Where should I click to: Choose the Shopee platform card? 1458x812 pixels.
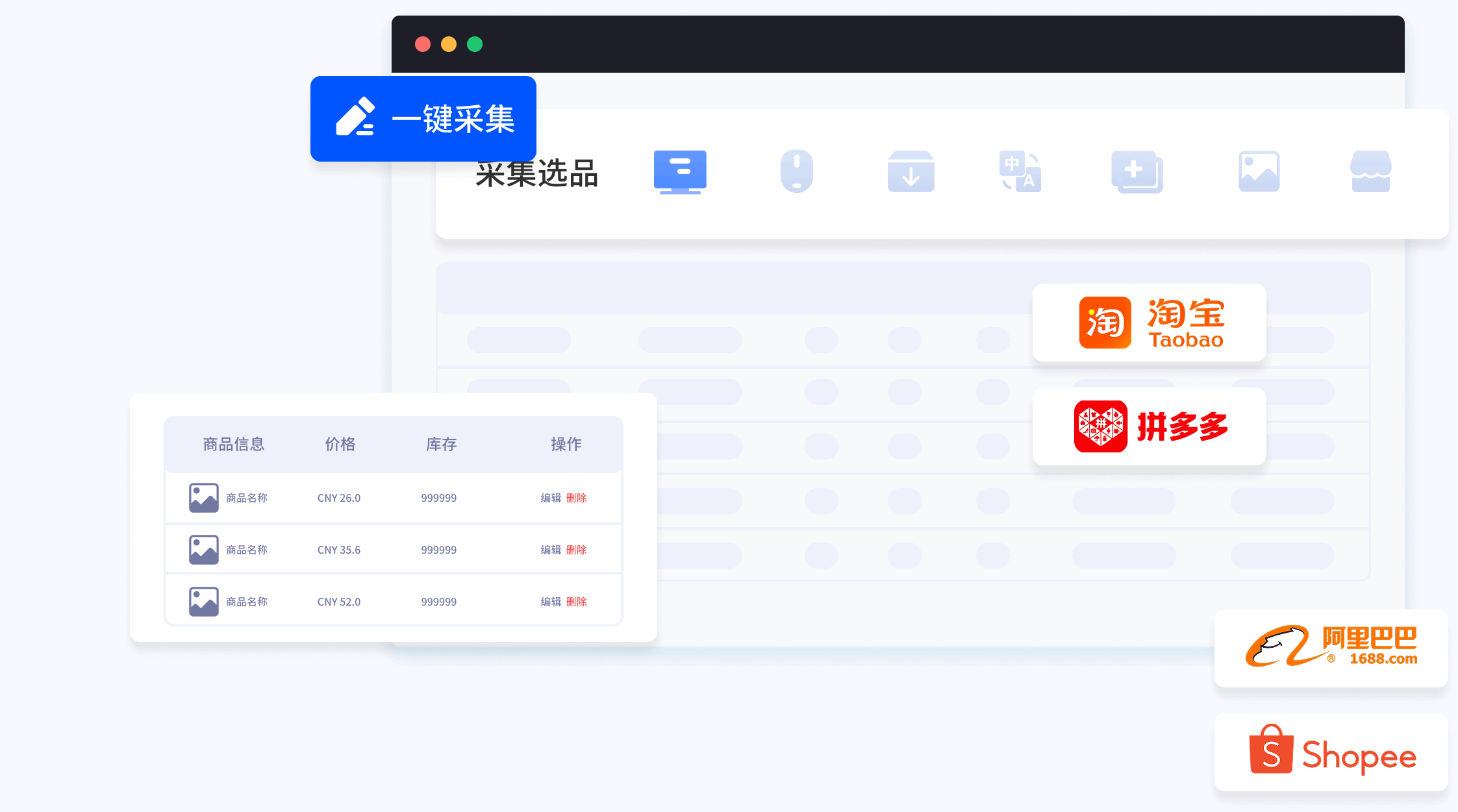click(1331, 752)
